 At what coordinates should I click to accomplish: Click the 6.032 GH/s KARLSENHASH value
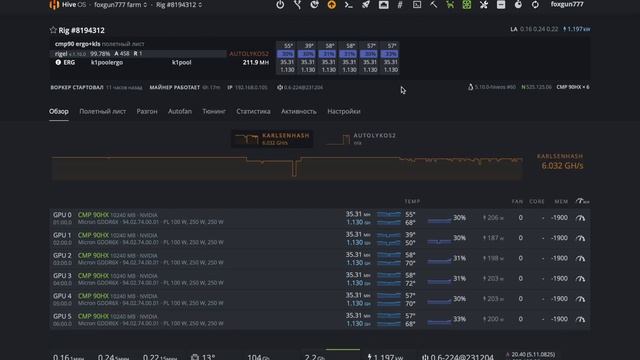[x=562, y=166]
